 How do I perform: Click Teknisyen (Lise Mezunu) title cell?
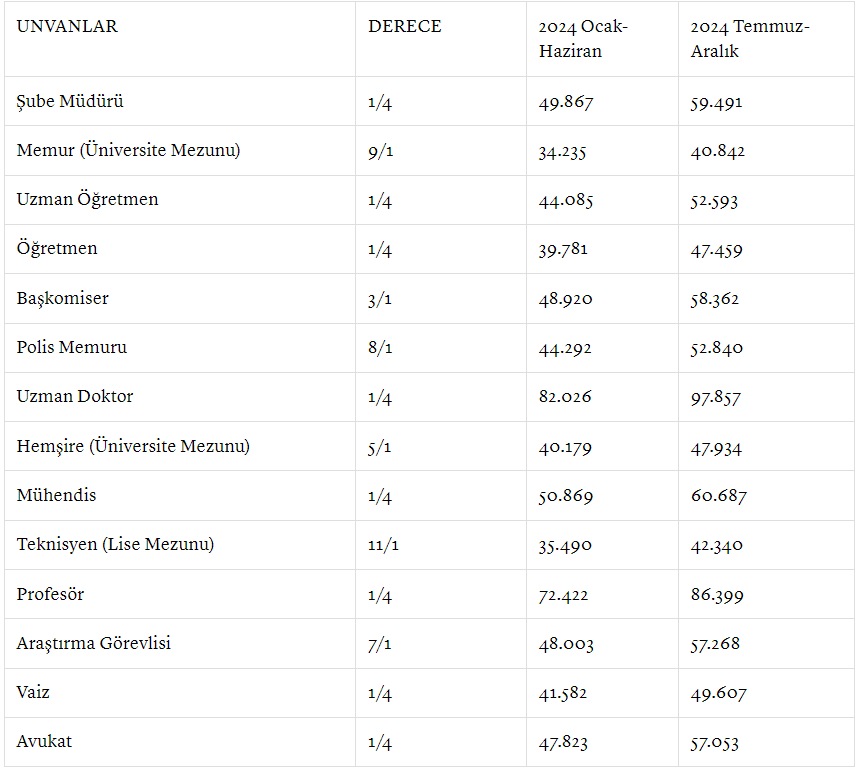[115, 544]
